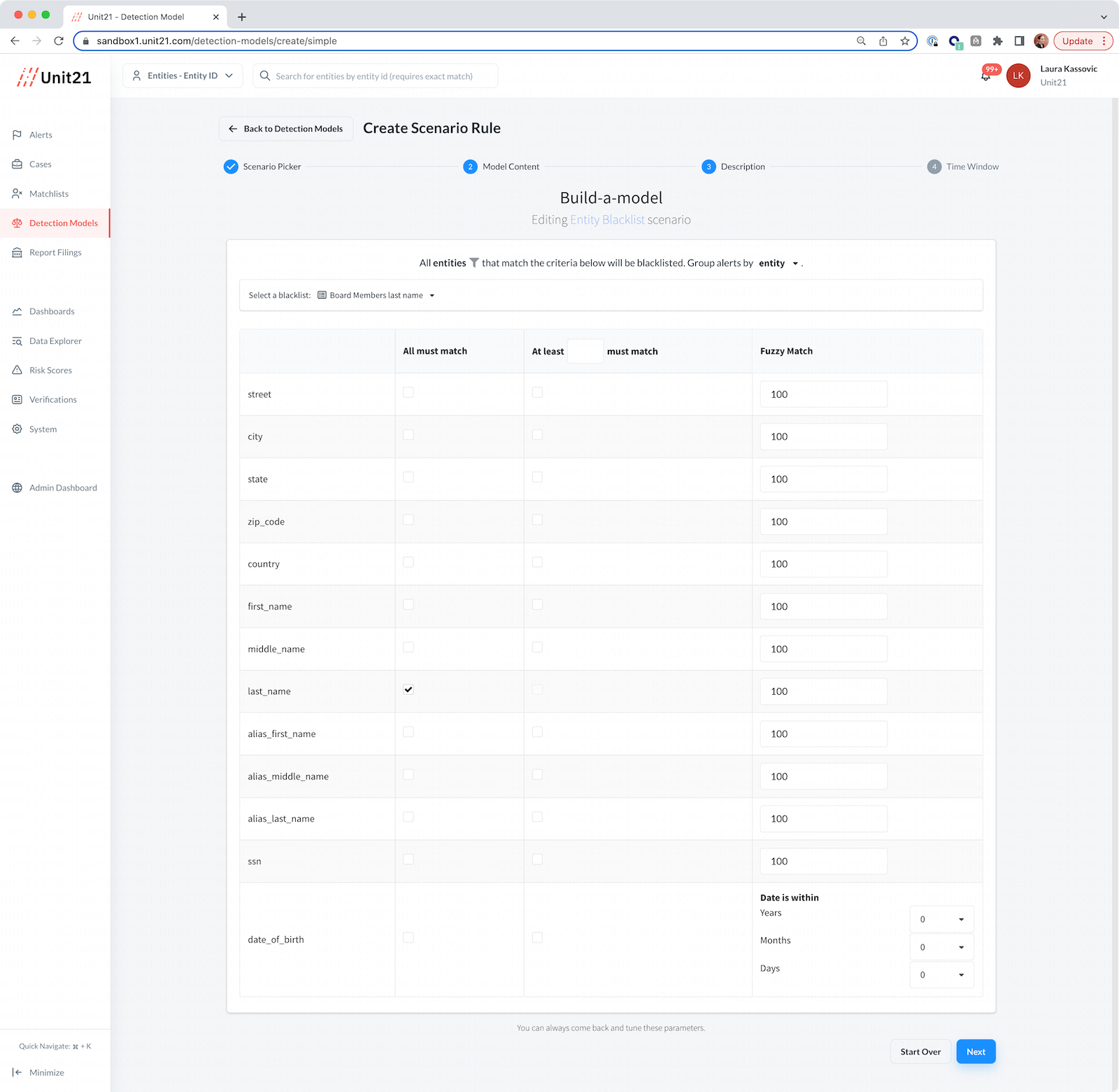
Task: Click the ssn fuzzy match field
Action: (x=824, y=861)
